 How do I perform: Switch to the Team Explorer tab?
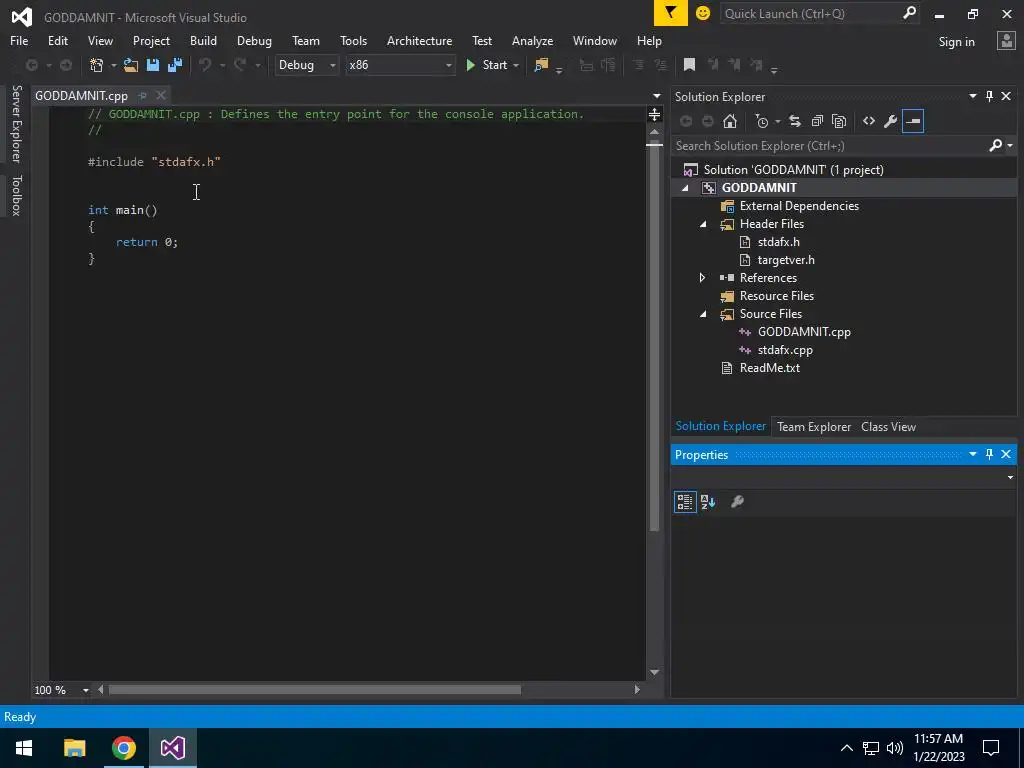(814, 426)
